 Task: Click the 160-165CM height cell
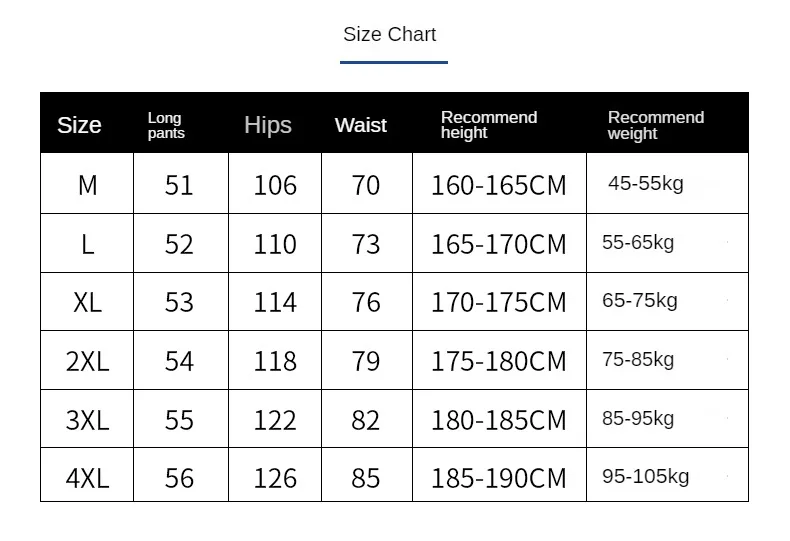click(x=499, y=185)
